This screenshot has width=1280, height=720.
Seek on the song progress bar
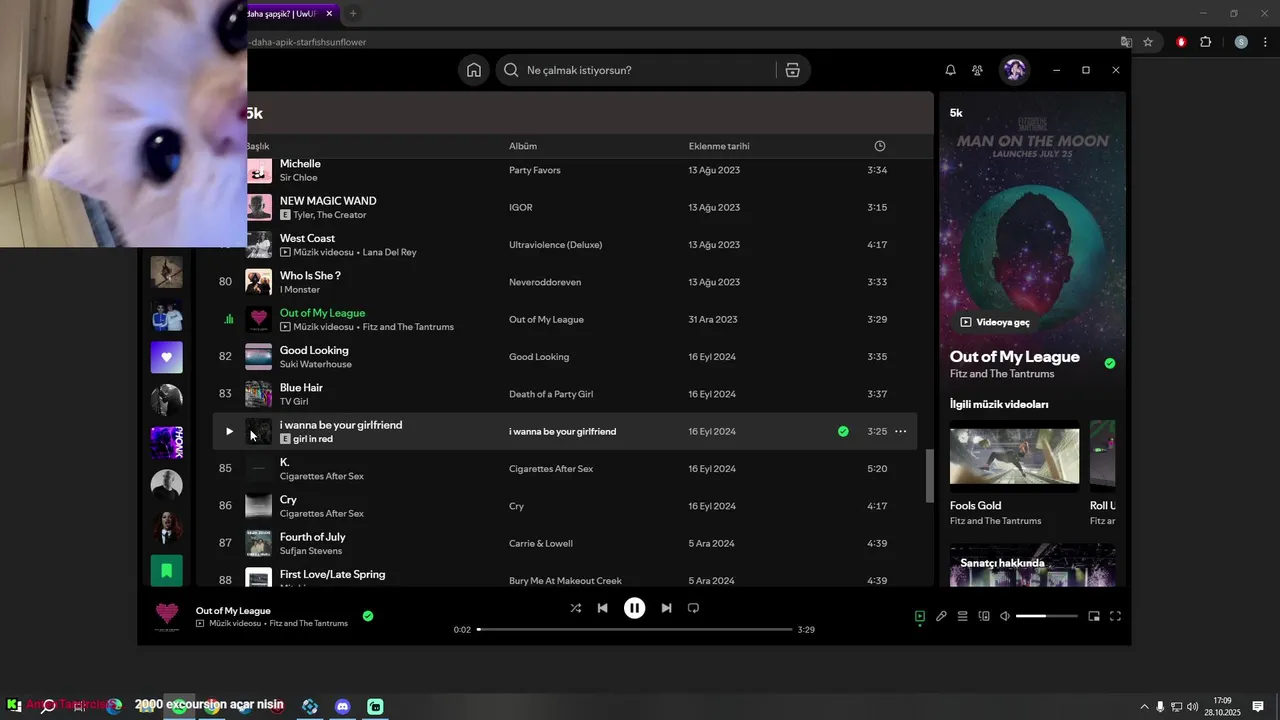[x=634, y=629]
